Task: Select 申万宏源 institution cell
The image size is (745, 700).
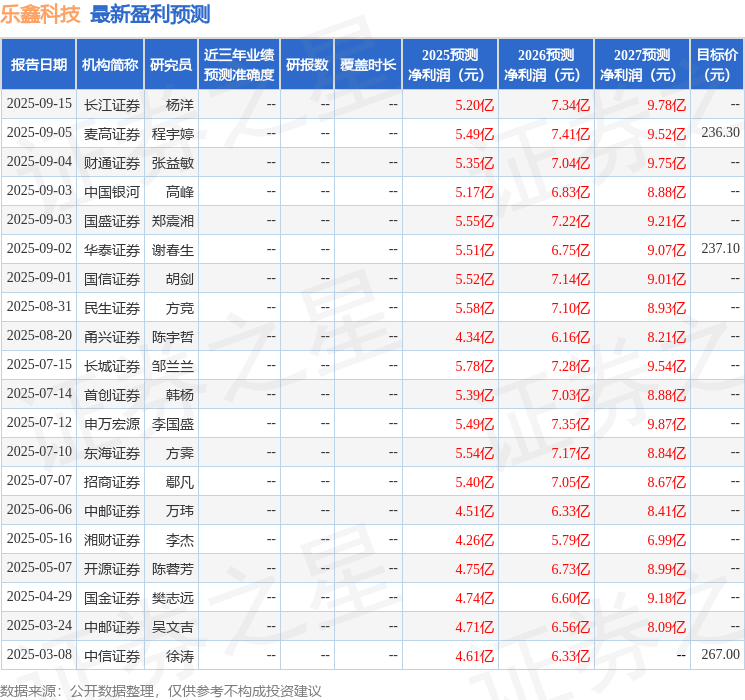Action: 112,424
